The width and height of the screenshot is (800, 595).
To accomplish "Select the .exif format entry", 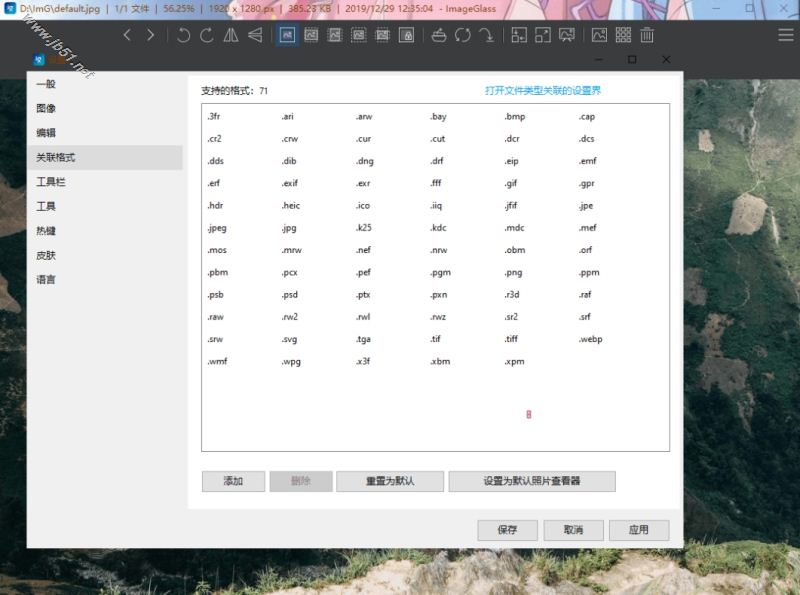I will pyautogui.click(x=289, y=184).
